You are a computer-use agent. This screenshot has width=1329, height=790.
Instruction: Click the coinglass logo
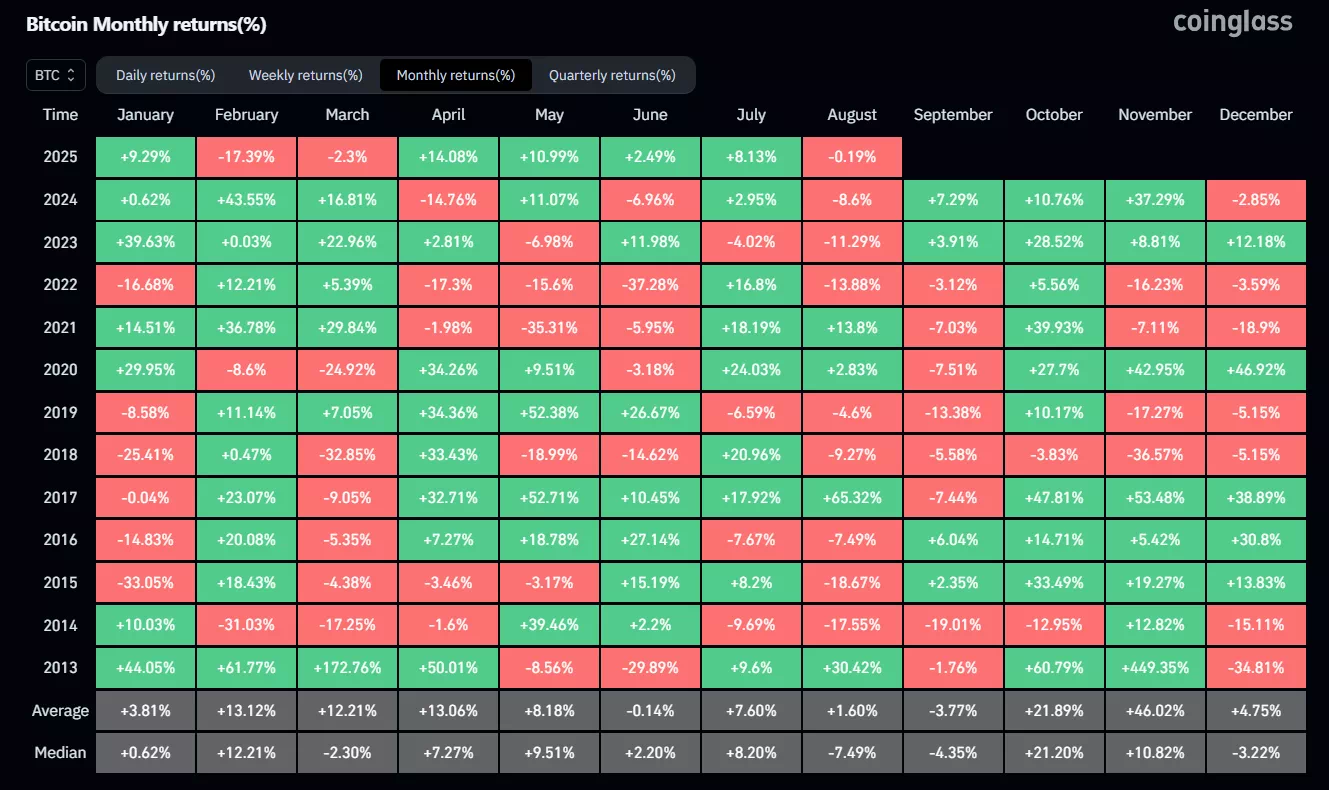[x=1232, y=22]
